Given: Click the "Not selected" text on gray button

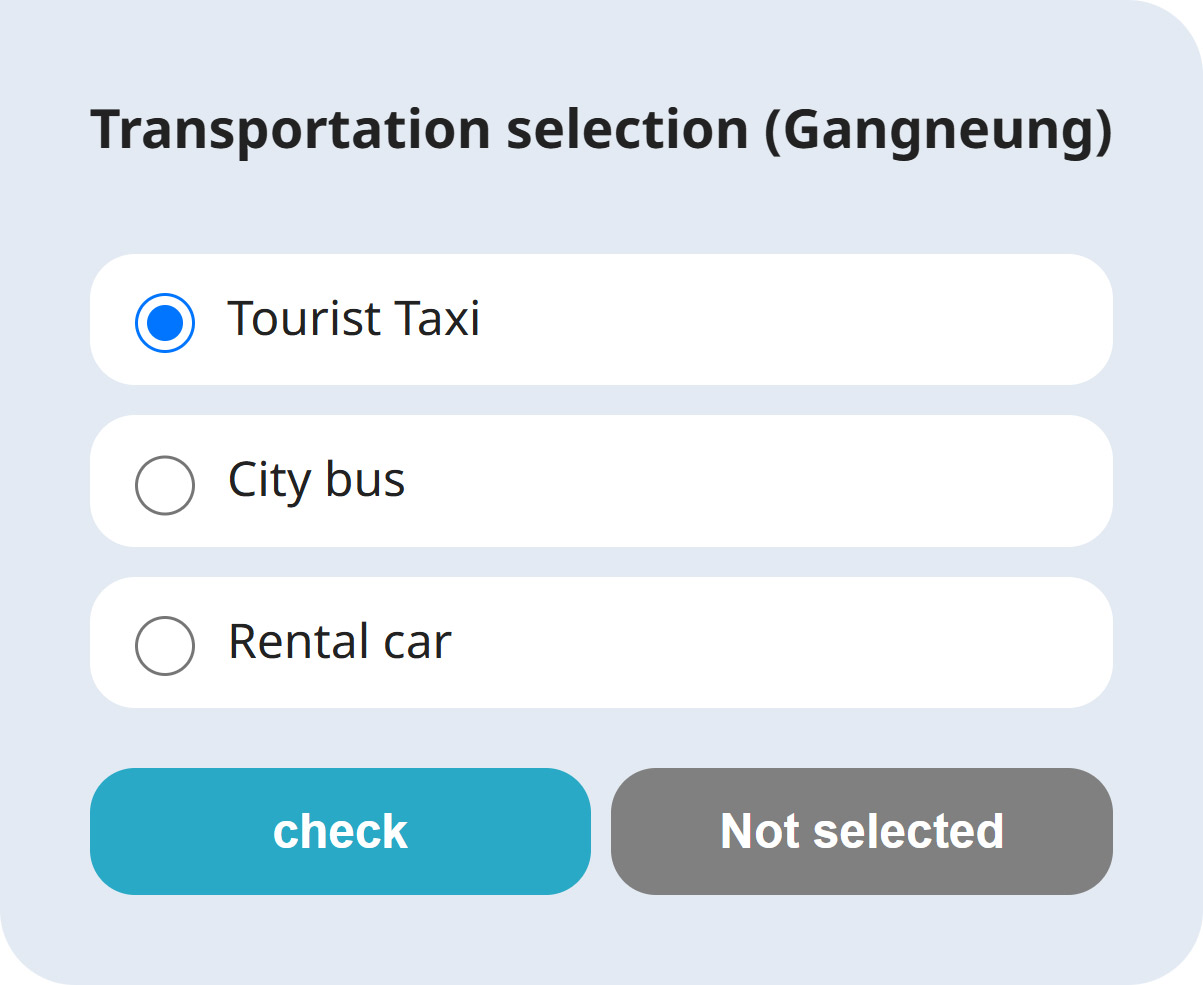Looking at the screenshot, I should click(x=862, y=832).
